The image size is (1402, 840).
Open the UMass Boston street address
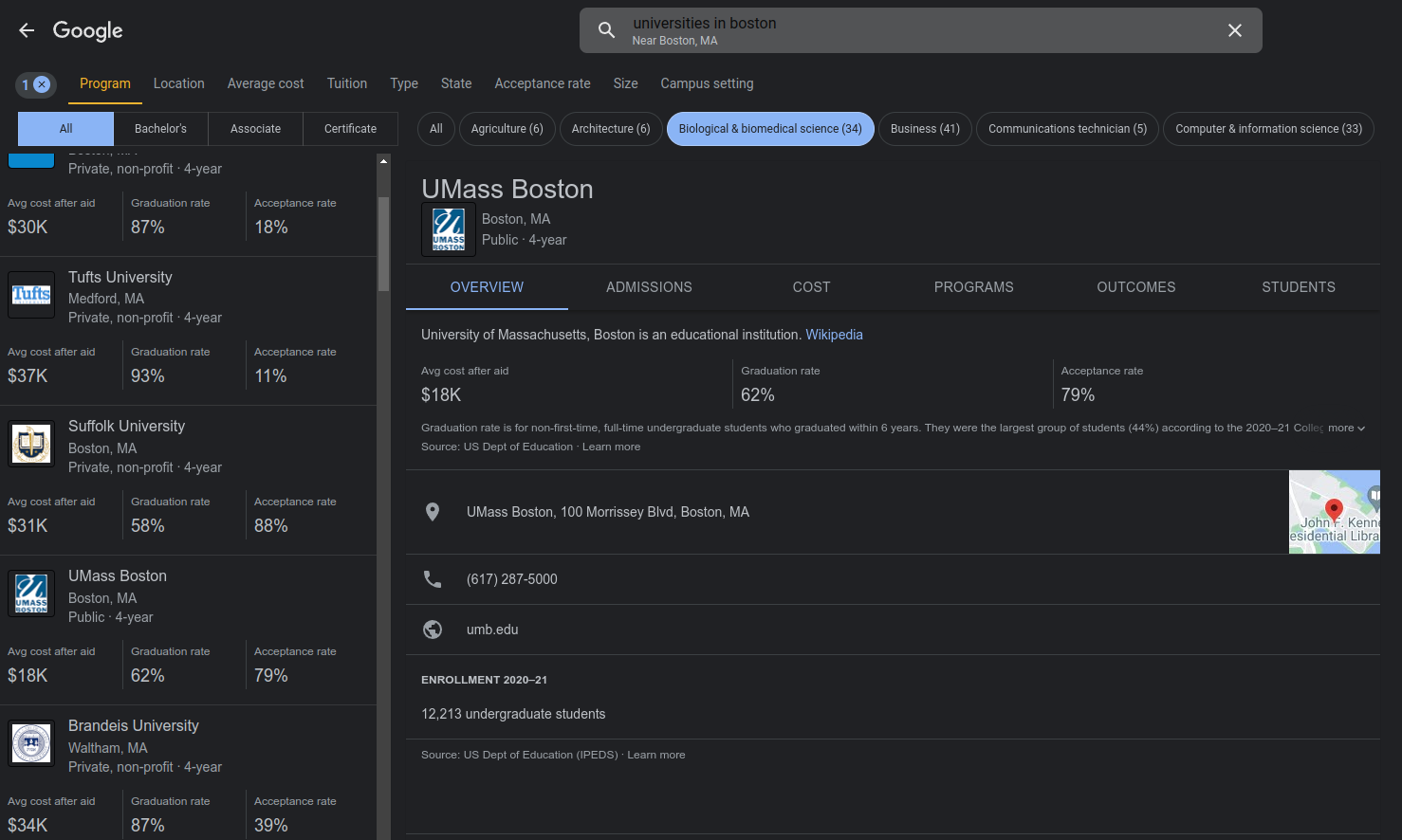(608, 512)
